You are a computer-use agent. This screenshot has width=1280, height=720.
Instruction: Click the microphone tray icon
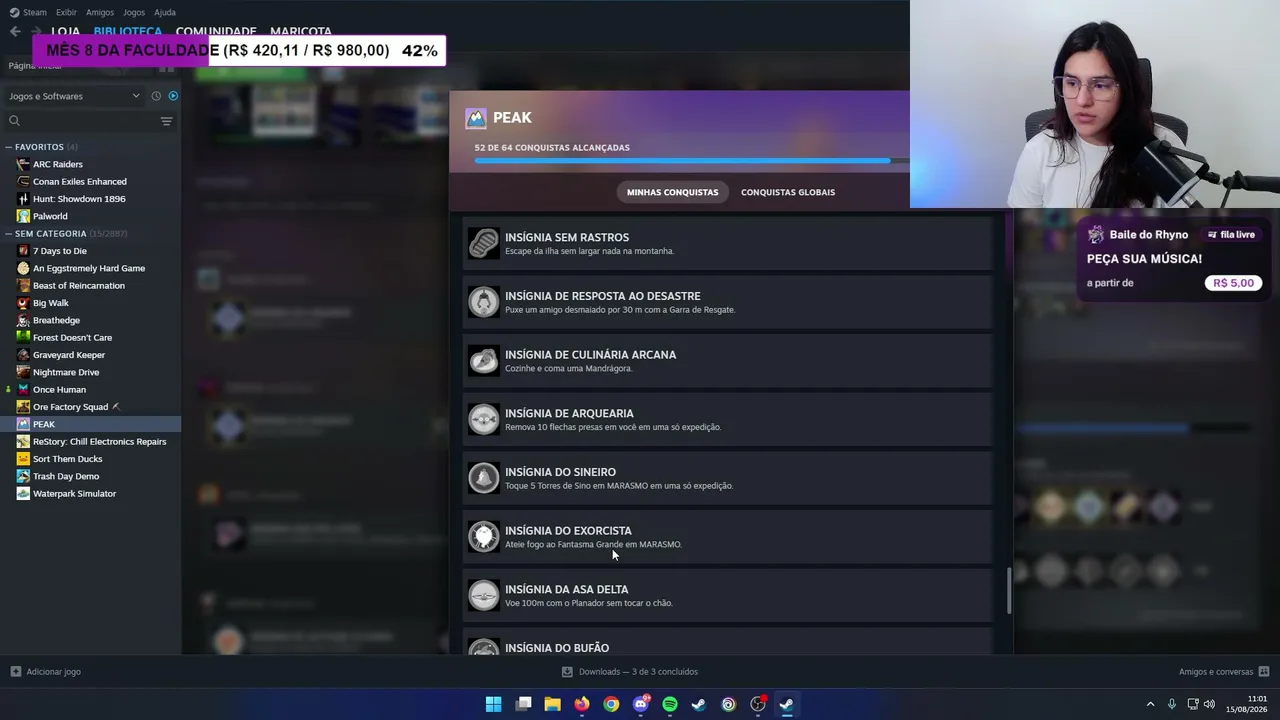(1172, 704)
